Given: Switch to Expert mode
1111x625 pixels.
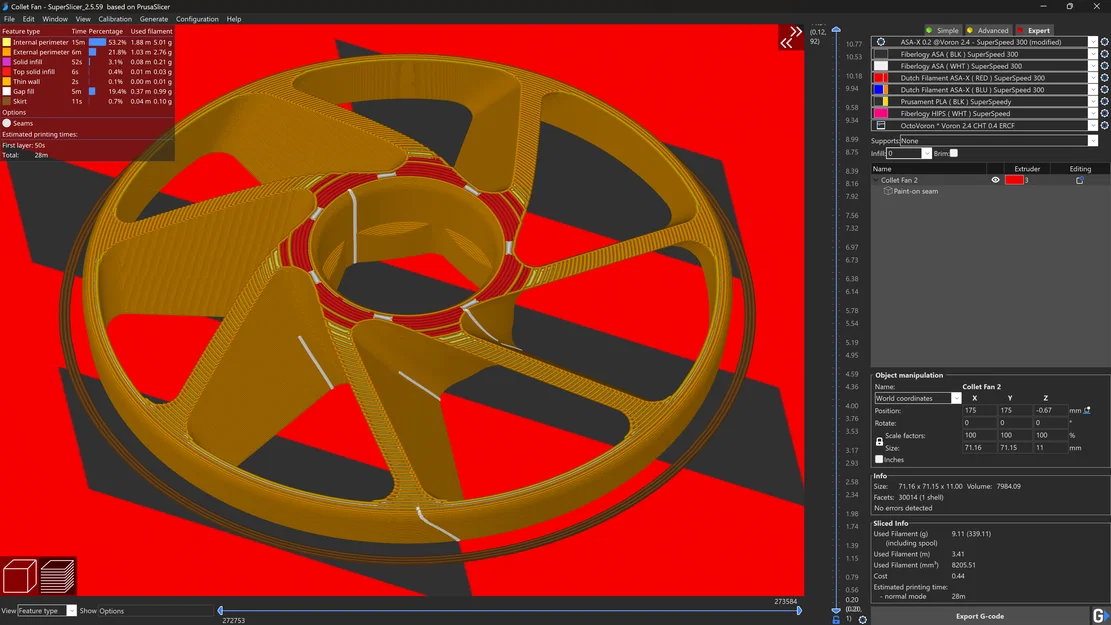Looking at the screenshot, I should pyautogui.click(x=1034, y=30).
